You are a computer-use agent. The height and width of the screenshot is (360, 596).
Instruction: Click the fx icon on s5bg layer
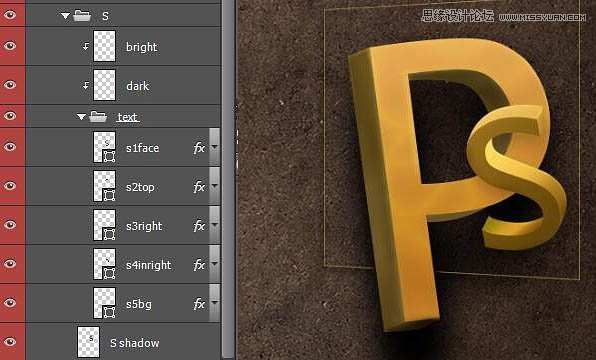click(x=199, y=304)
